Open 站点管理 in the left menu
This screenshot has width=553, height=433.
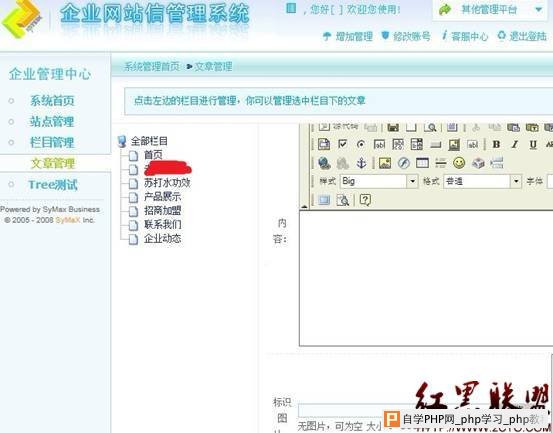(52, 122)
